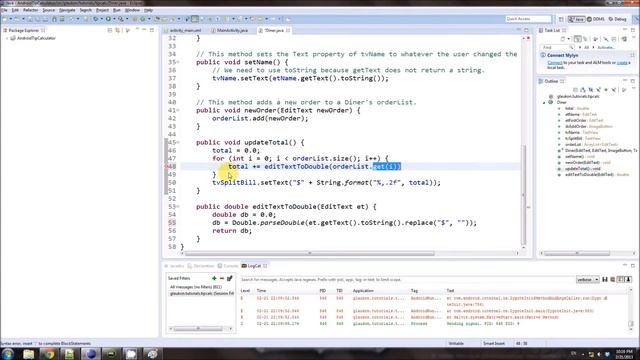Image resolution: width=640 pixels, height=360 pixels.
Task: Fold the updateTotal method at line 45
Action: point(178,142)
